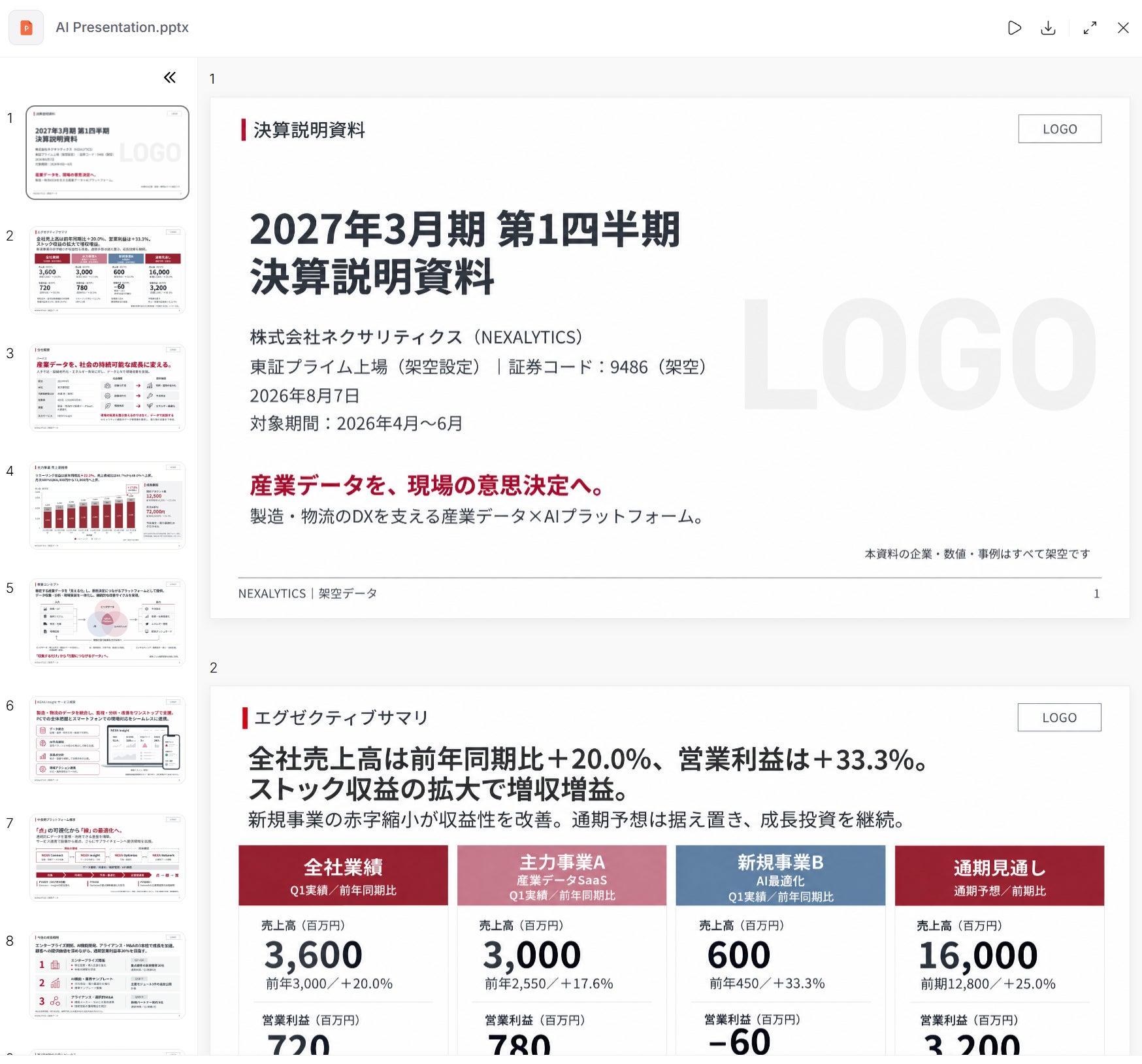The width and height of the screenshot is (1142, 1064).
Task: Jump to slide 4 bar chart thumbnail
Action: [x=107, y=505]
